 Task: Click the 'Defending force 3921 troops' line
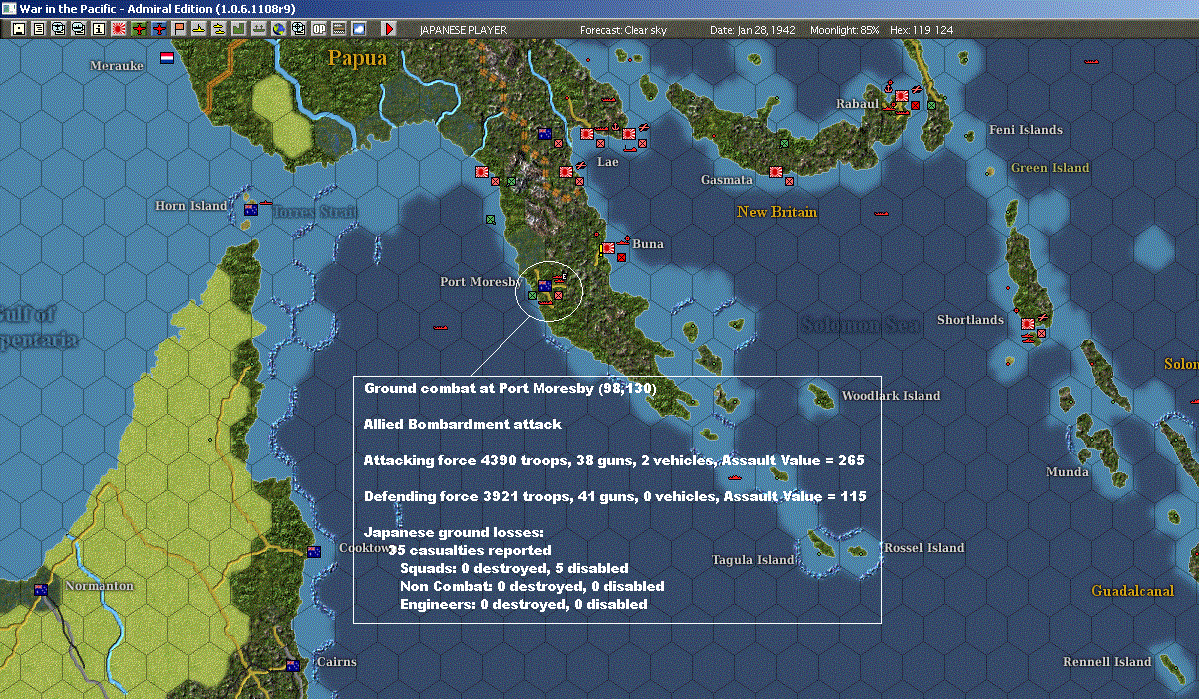616,496
